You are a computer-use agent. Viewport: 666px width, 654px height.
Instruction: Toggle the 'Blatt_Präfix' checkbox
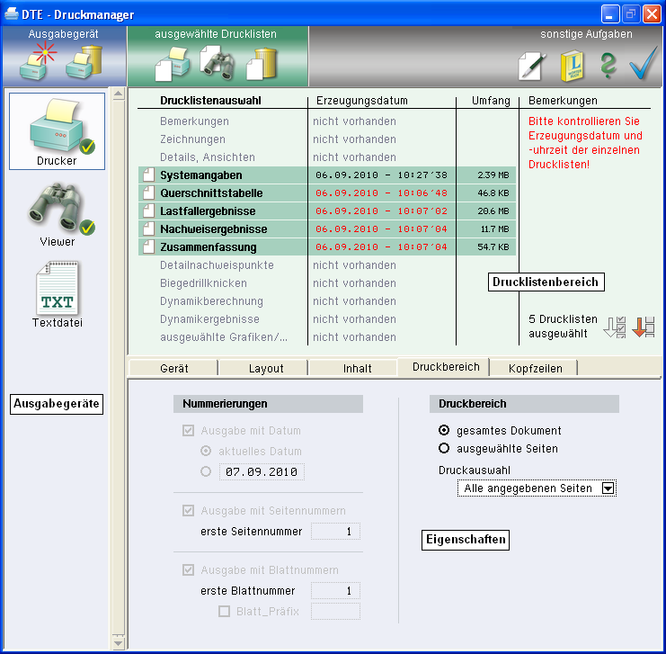click(224, 611)
